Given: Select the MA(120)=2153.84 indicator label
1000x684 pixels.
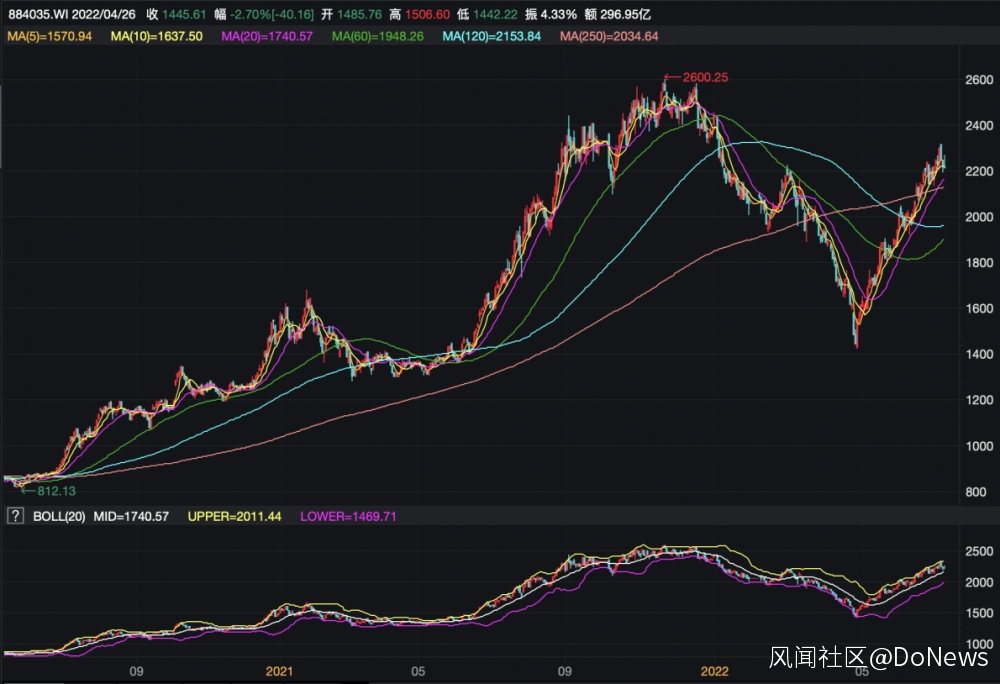Looking at the screenshot, I should [492, 36].
